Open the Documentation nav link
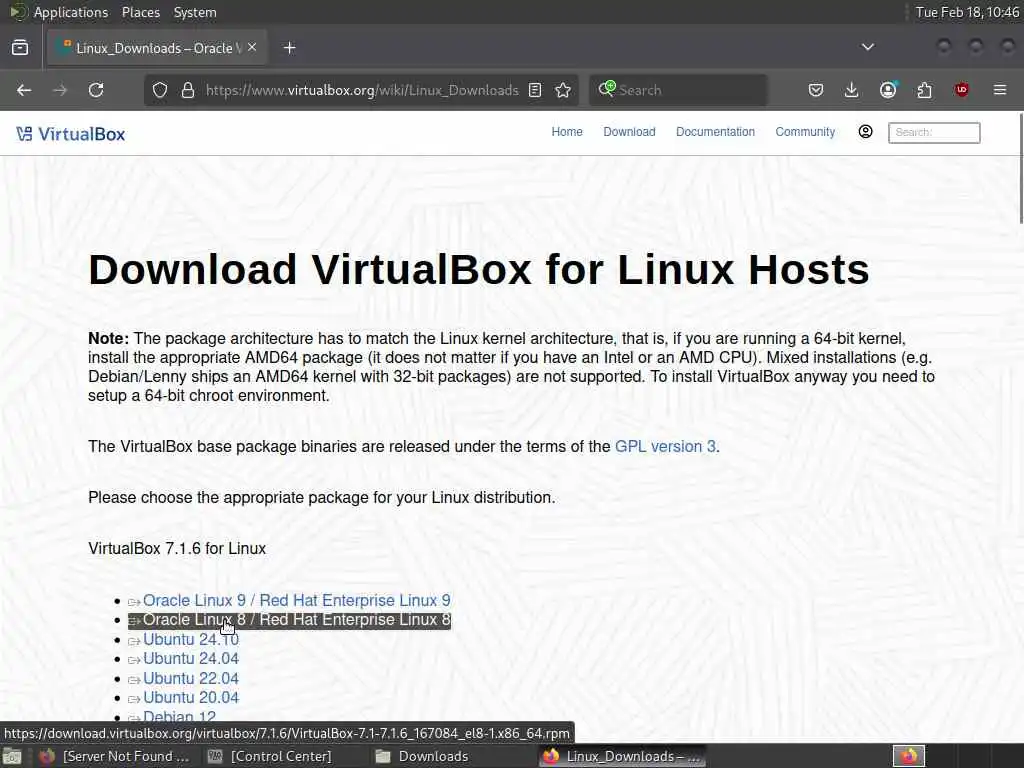1024x768 pixels. click(x=715, y=132)
